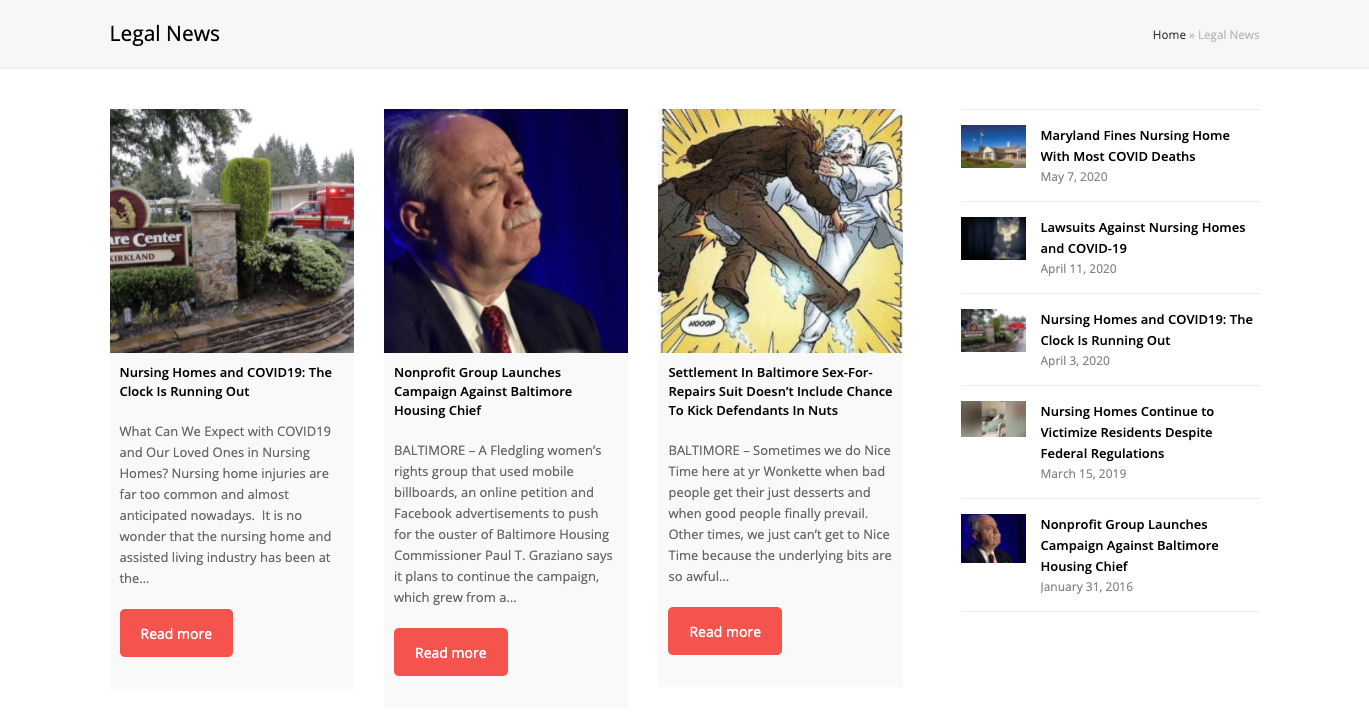The image size is (1369, 728).
Task: Open article title Nursing Homes and COVID19 card
Action: click(226, 382)
